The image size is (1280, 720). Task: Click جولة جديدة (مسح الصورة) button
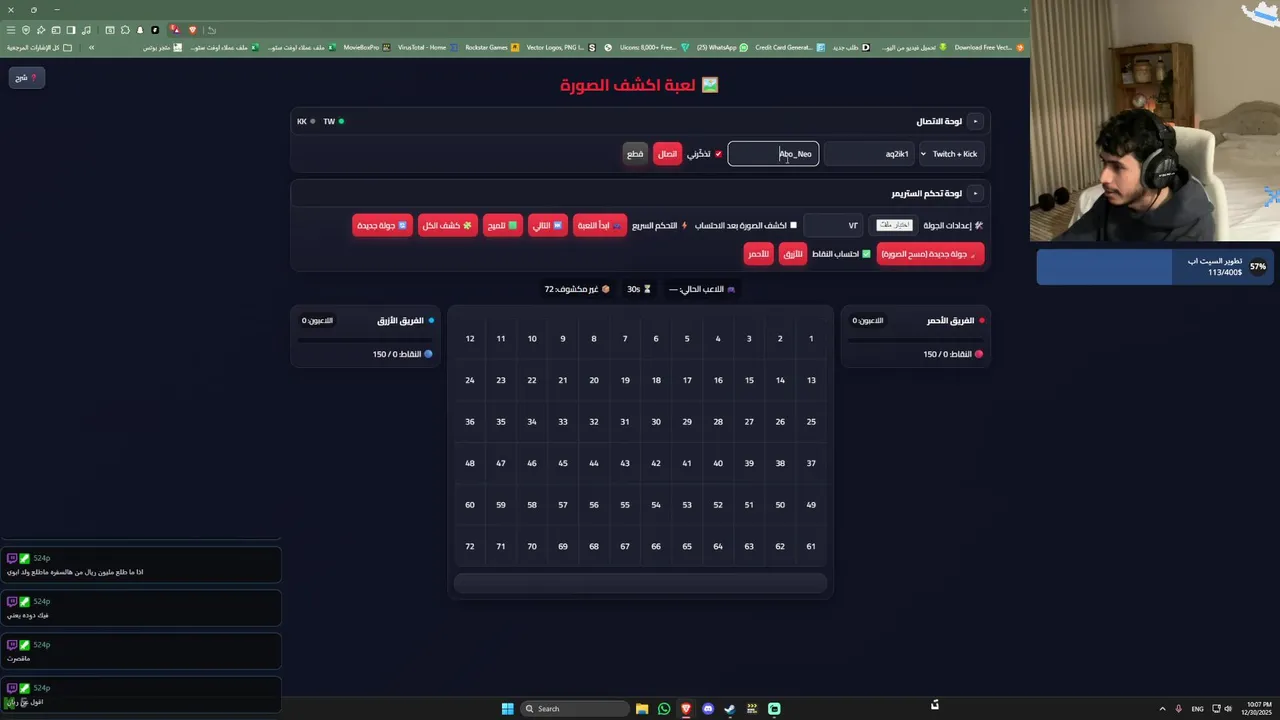[x=931, y=254]
